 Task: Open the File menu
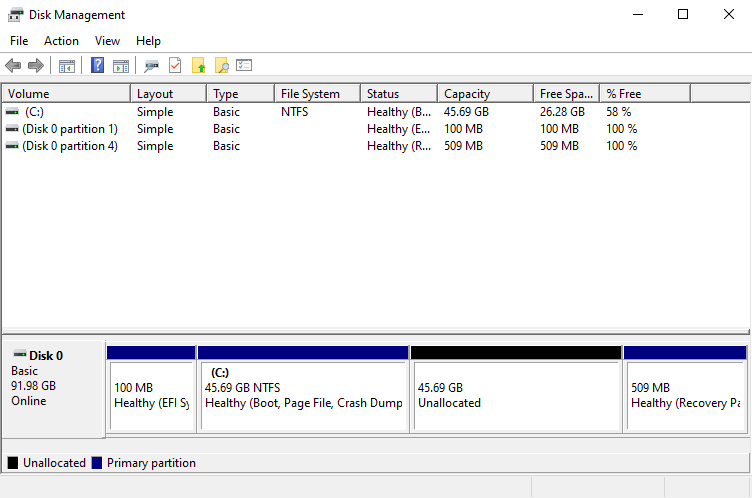19,41
